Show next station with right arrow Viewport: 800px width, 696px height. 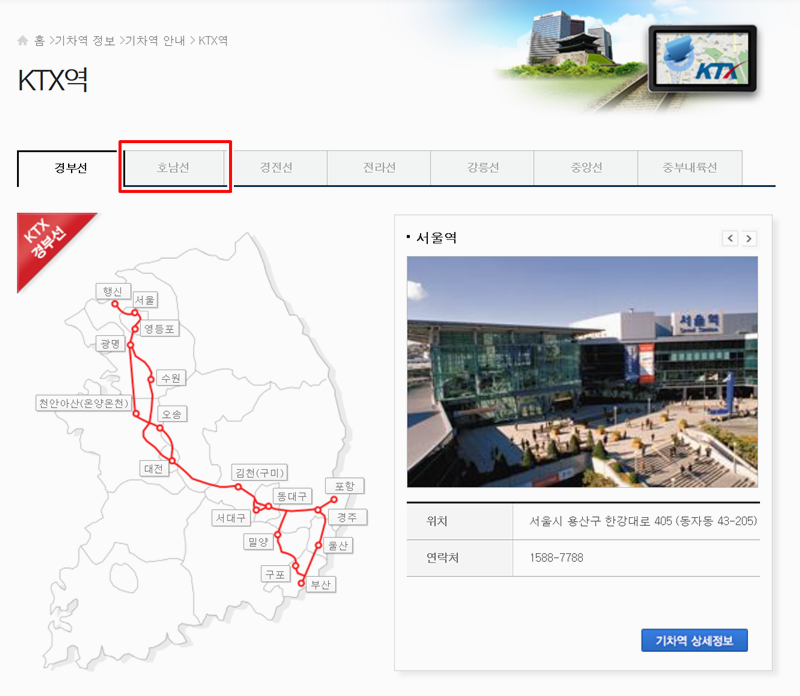click(748, 238)
